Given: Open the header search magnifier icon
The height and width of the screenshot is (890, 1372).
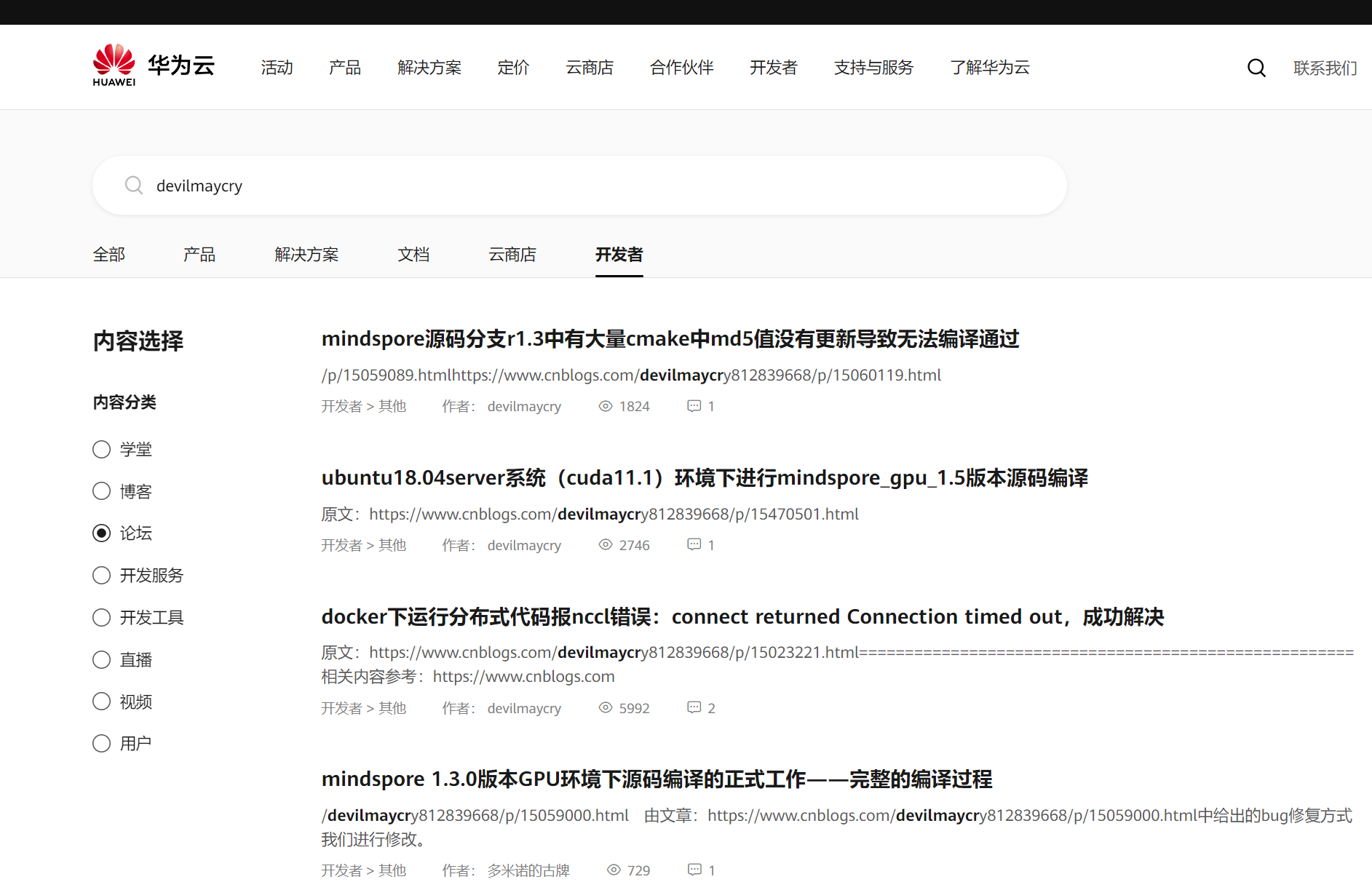Looking at the screenshot, I should pyautogui.click(x=1256, y=68).
